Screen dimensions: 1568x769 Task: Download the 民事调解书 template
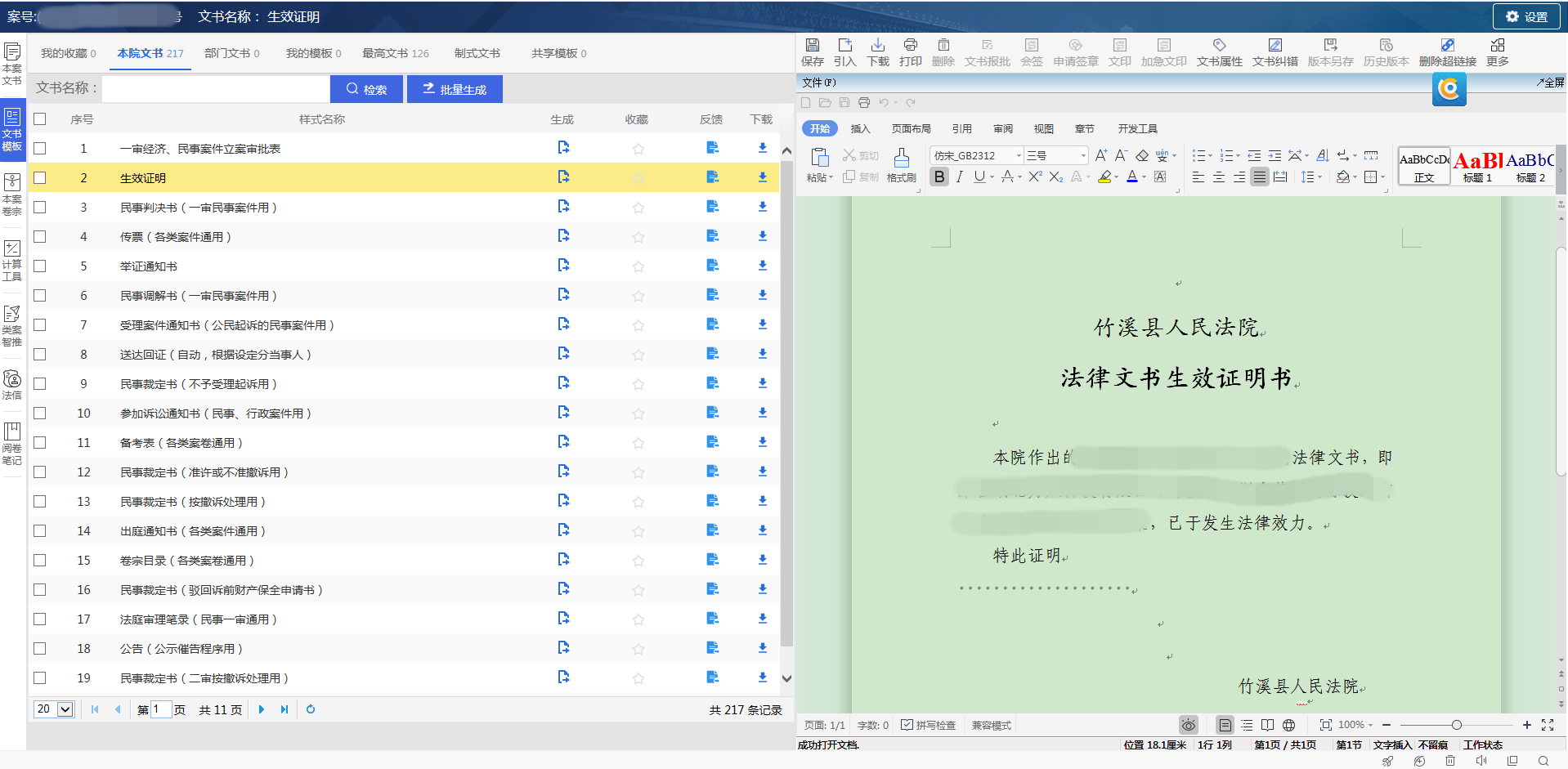click(x=762, y=295)
